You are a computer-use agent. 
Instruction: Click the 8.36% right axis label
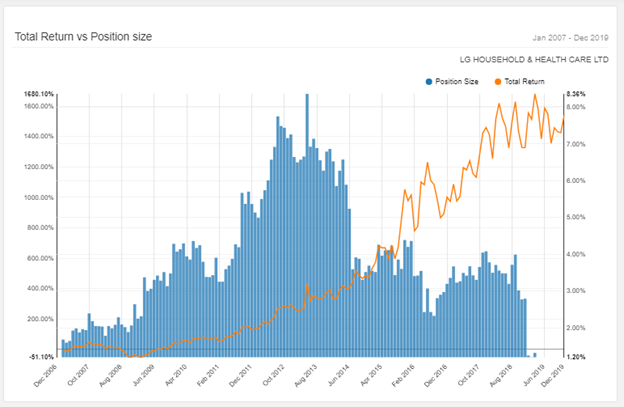point(576,94)
